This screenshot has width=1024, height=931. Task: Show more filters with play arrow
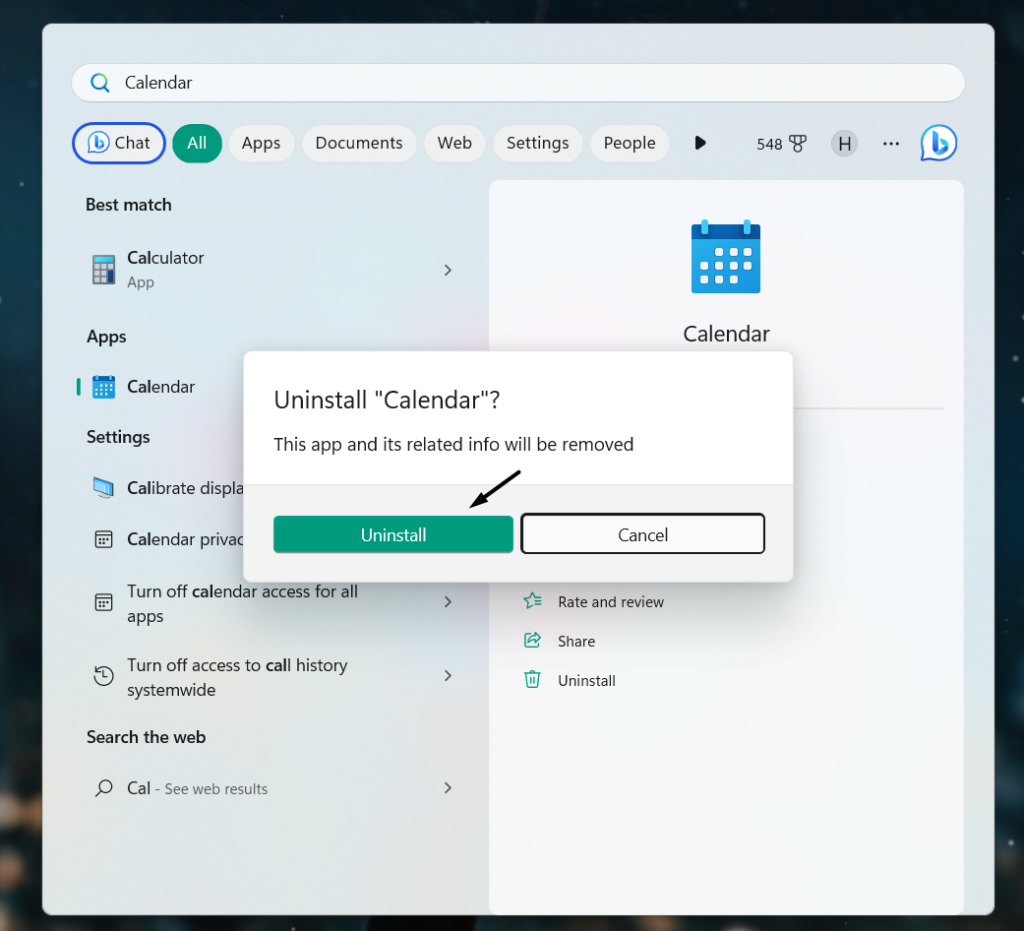[x=700, y=143]
